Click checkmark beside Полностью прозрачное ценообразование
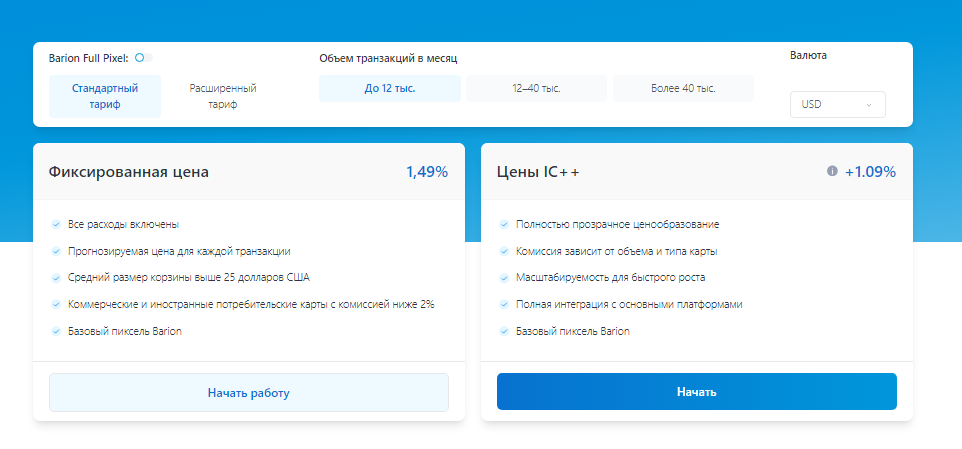This screenshot has height=449, width=962. [504, 224]
